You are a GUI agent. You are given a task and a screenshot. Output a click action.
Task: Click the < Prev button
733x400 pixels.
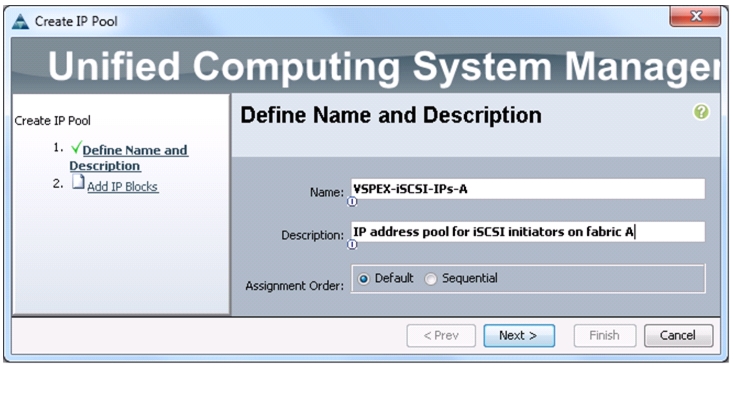[x=441, y=336]
